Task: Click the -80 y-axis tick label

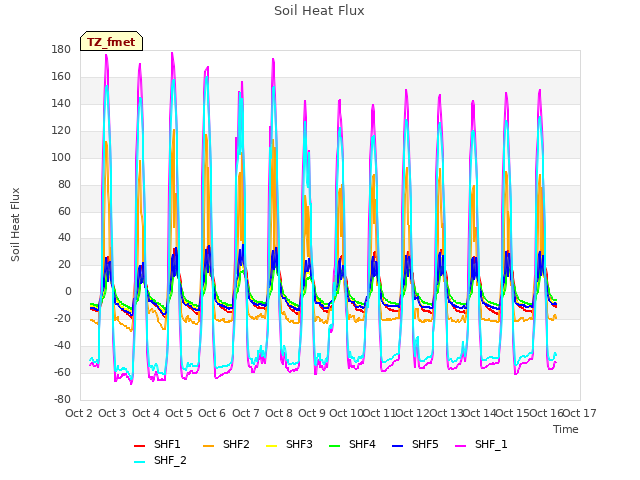Action: pos(62,400)
